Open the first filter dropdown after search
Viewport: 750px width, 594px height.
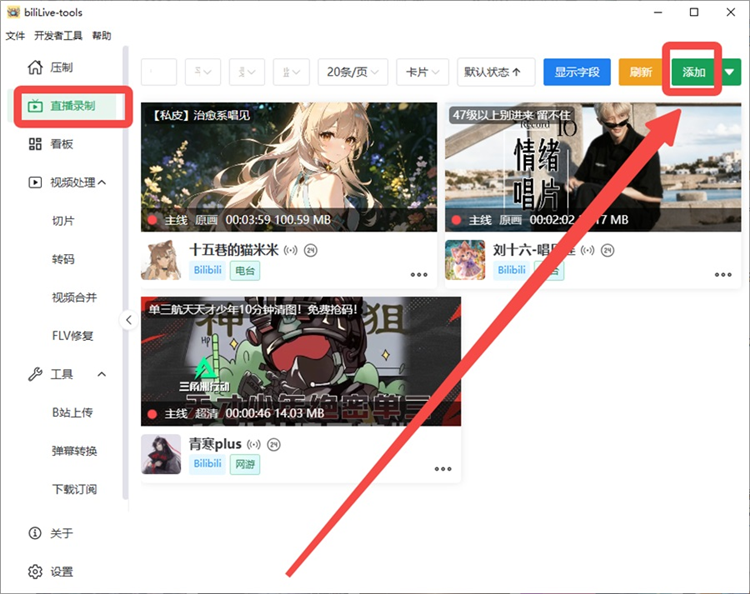203,72
